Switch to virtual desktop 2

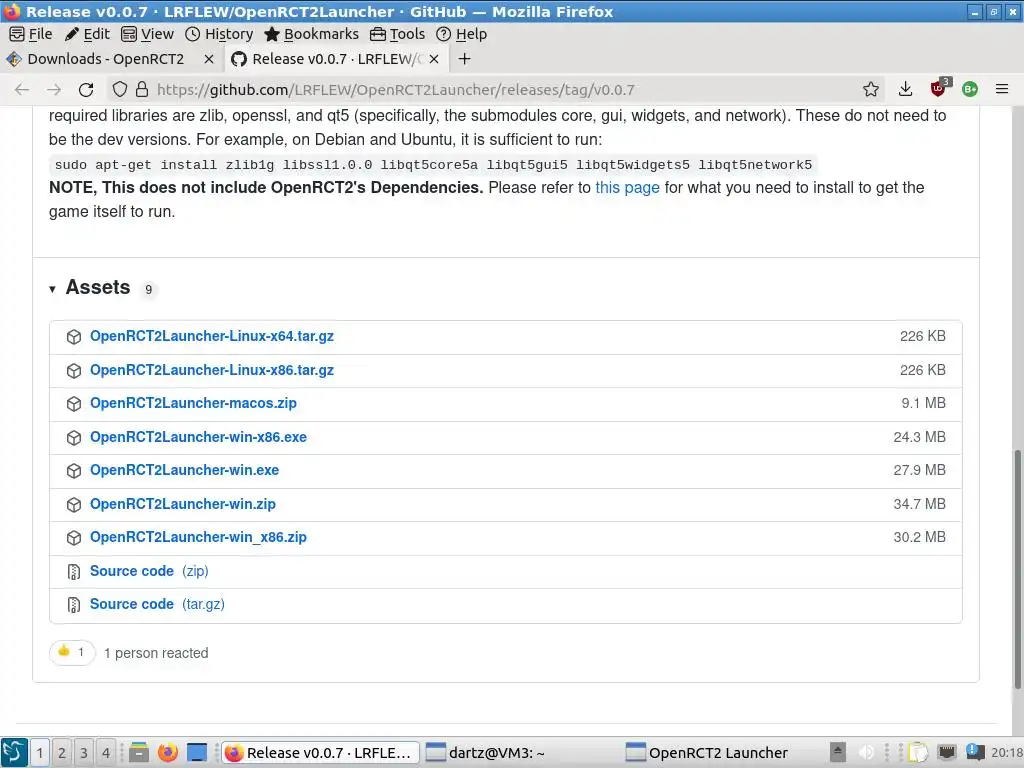(x=61, y=753)
